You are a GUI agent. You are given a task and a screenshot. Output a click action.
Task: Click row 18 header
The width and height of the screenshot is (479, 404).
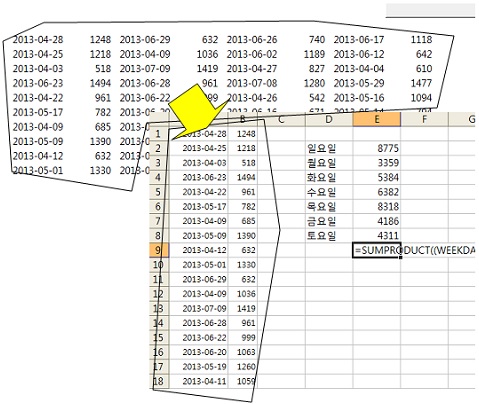pos(159,381)
